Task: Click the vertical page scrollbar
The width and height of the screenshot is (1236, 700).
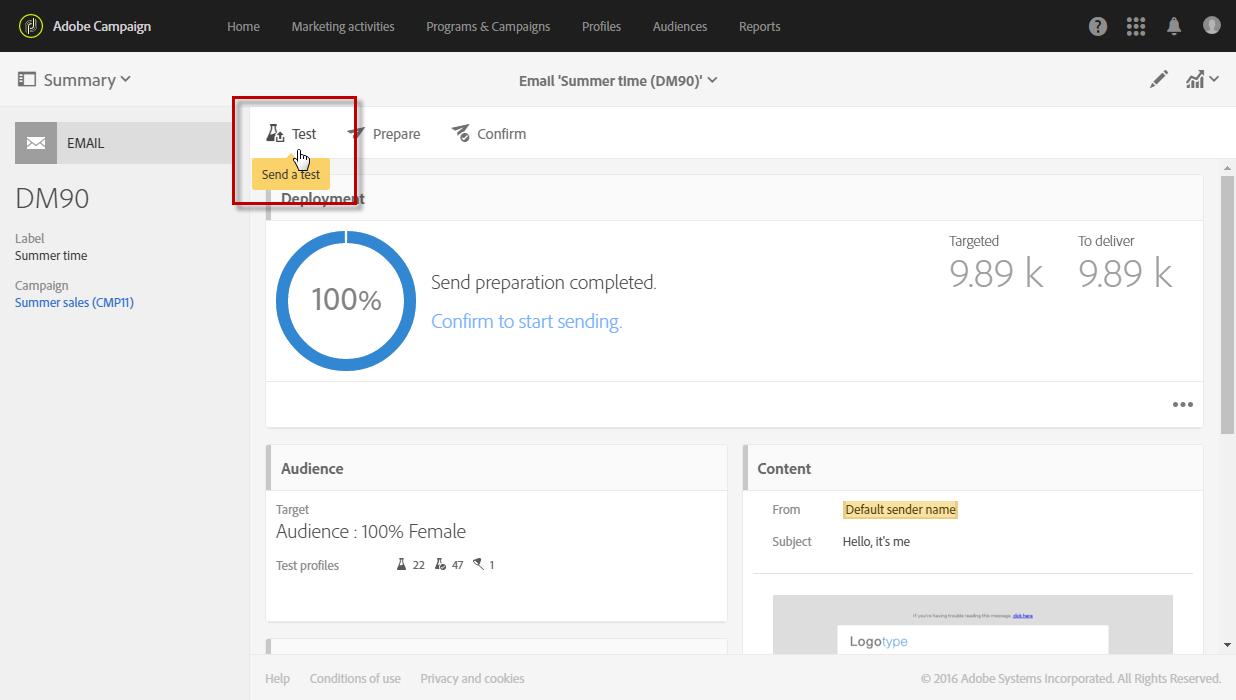Action: click(1228, 300)
